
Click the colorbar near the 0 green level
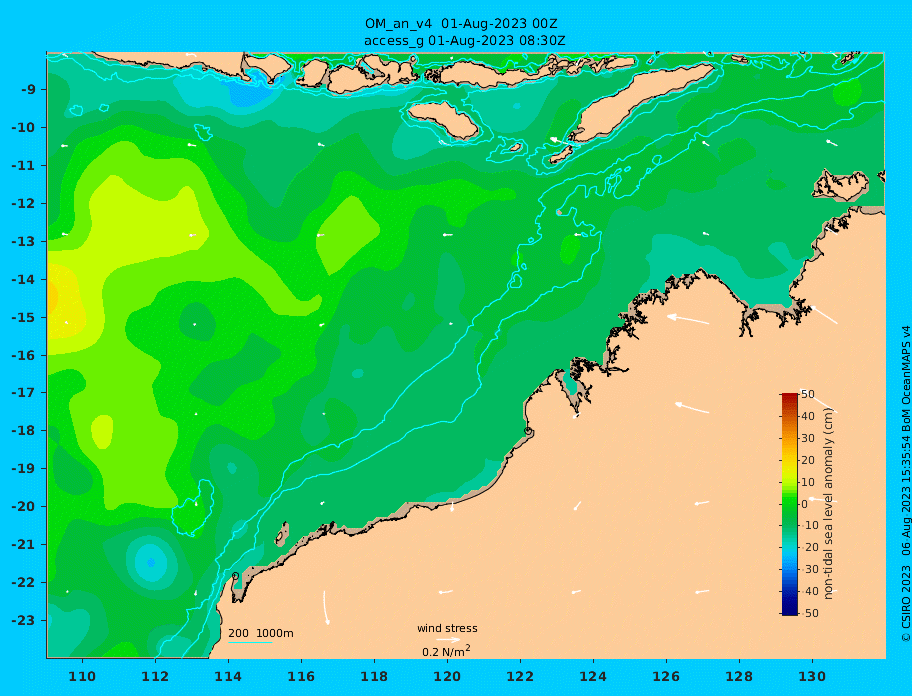click(790, 504)
